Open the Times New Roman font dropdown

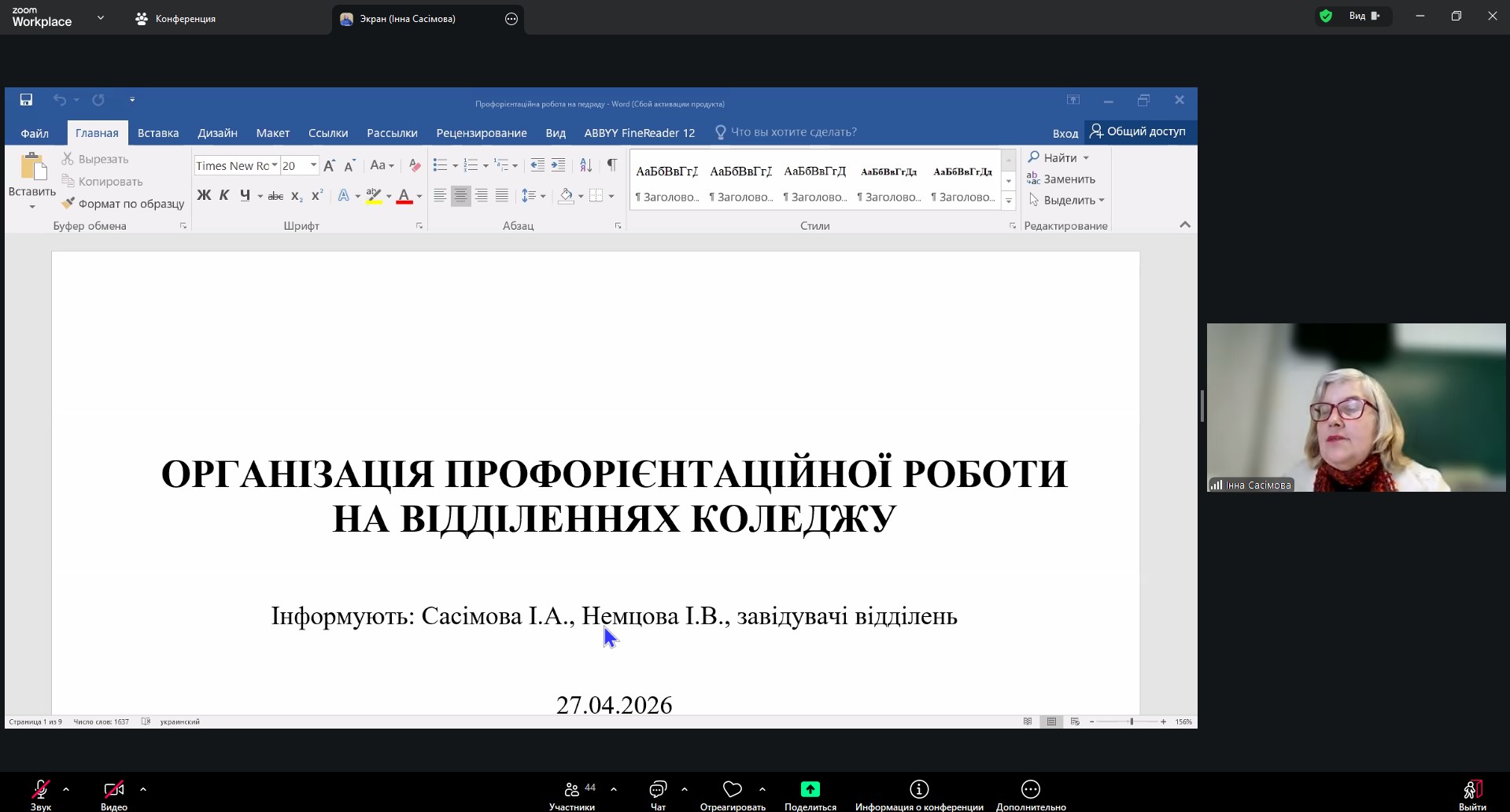(275, 165)
